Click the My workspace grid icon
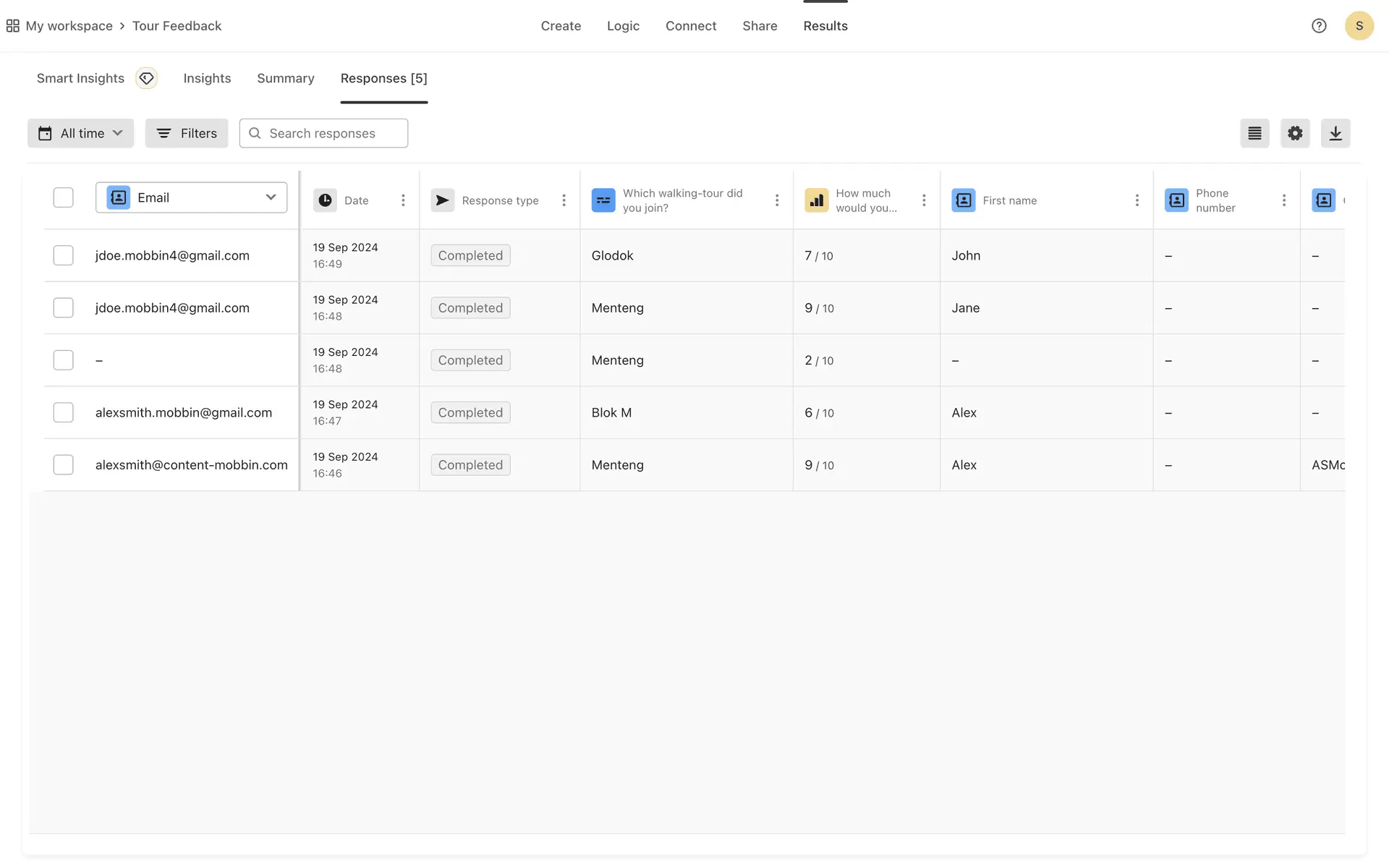Viewport: 1389px width, 868px height. point(12,26)
